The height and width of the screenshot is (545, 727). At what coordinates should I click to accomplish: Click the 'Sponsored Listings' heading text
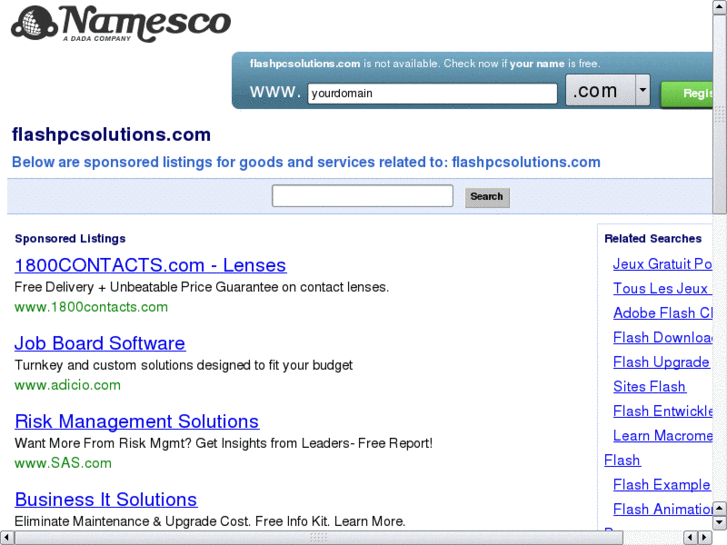tap(70, 238)
